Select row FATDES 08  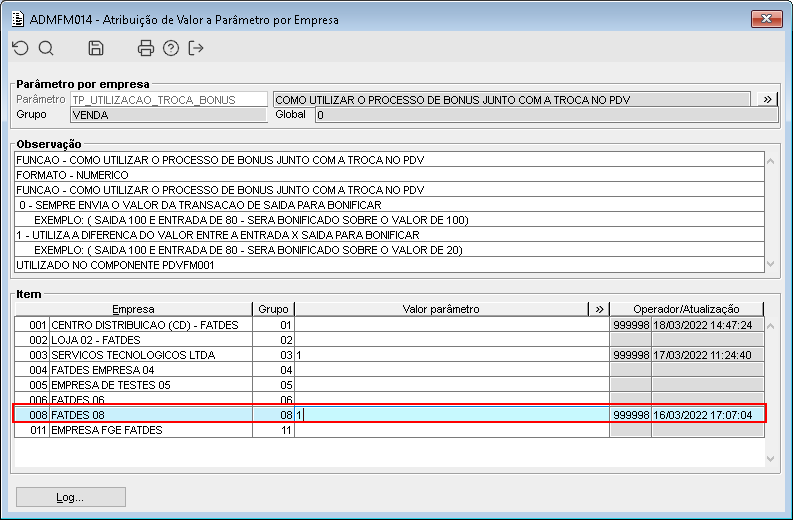click(389, 415)
